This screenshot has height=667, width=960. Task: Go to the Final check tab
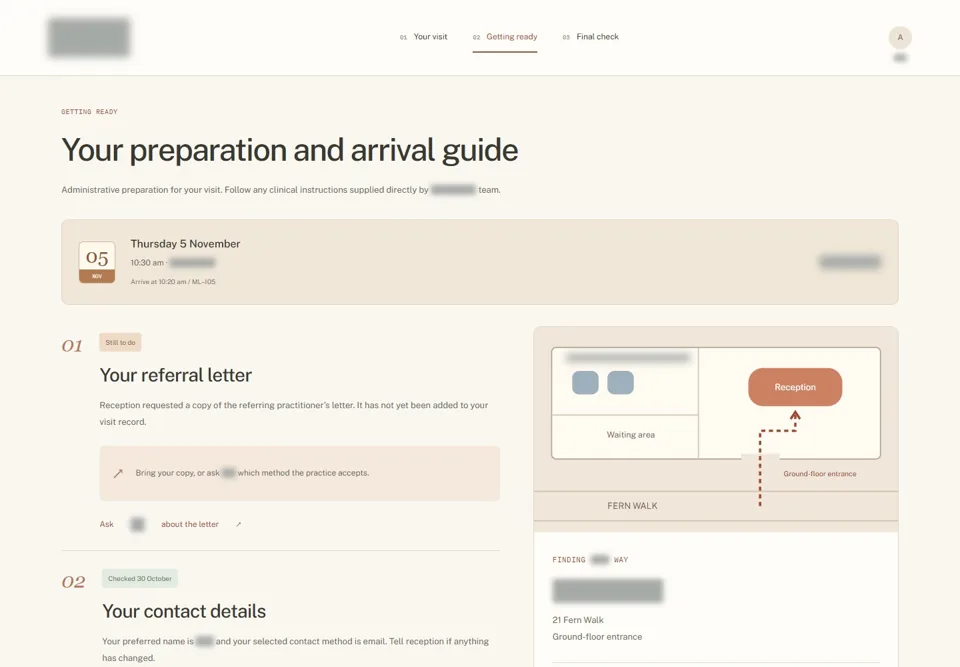[590, 37]
